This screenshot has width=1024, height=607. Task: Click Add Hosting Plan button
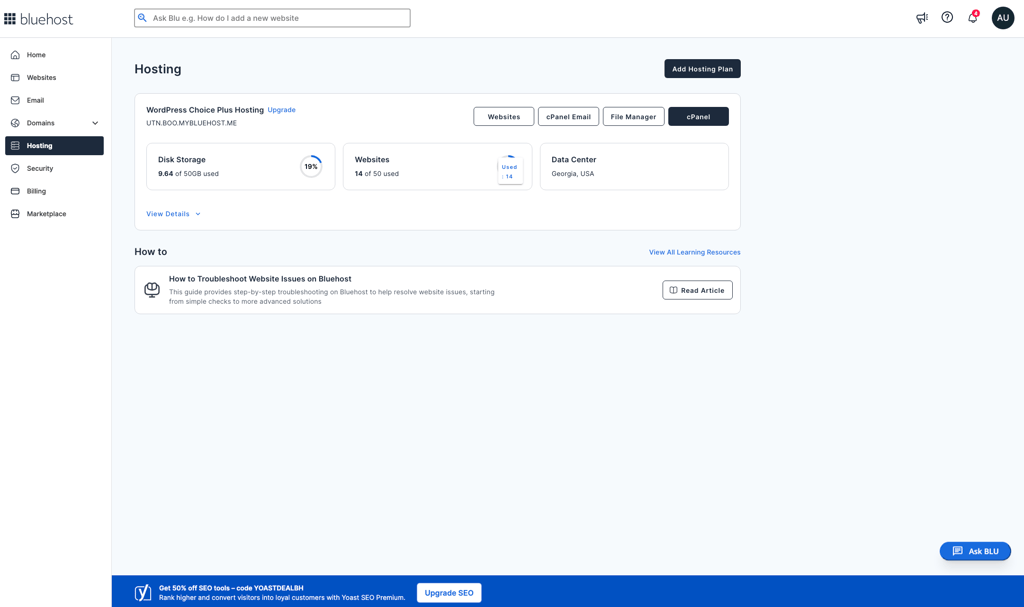[702, 69]
